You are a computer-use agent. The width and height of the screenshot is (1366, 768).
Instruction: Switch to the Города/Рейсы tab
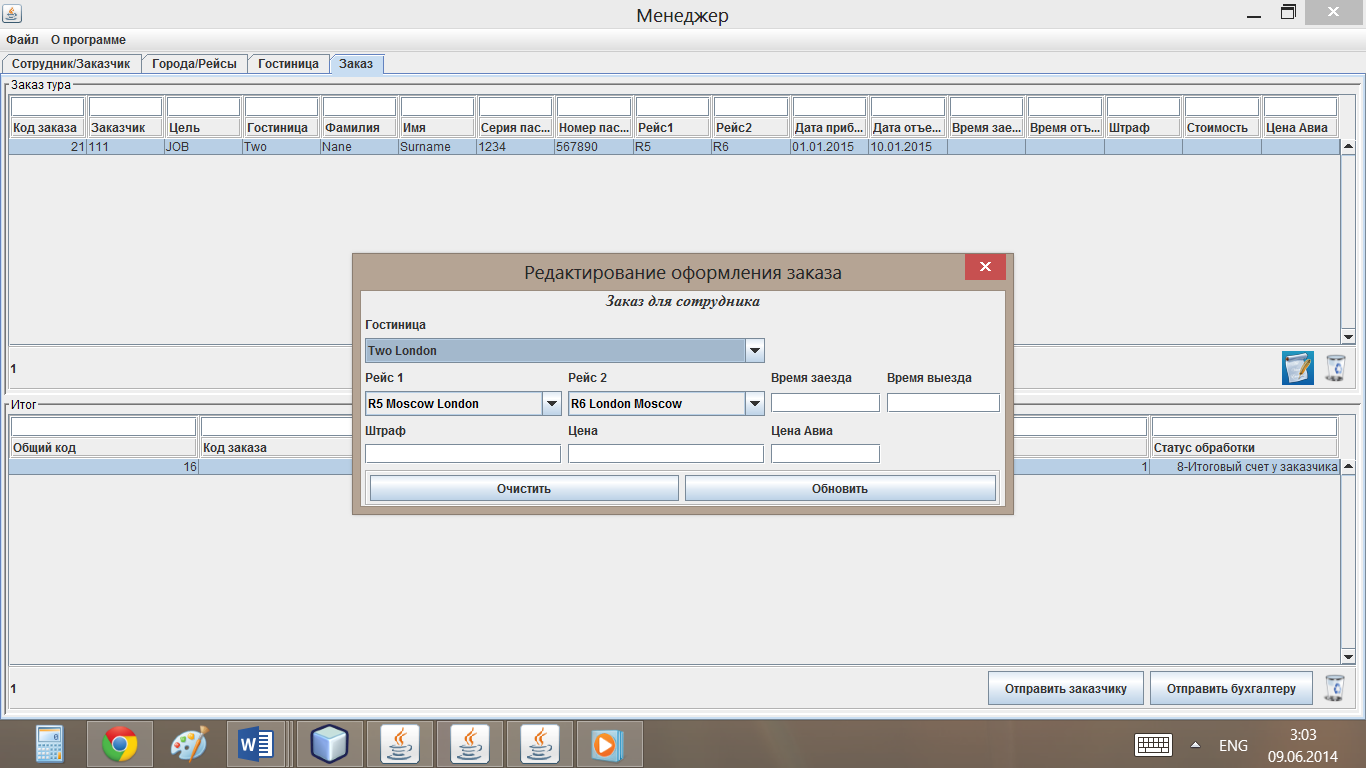coord(194,64)
